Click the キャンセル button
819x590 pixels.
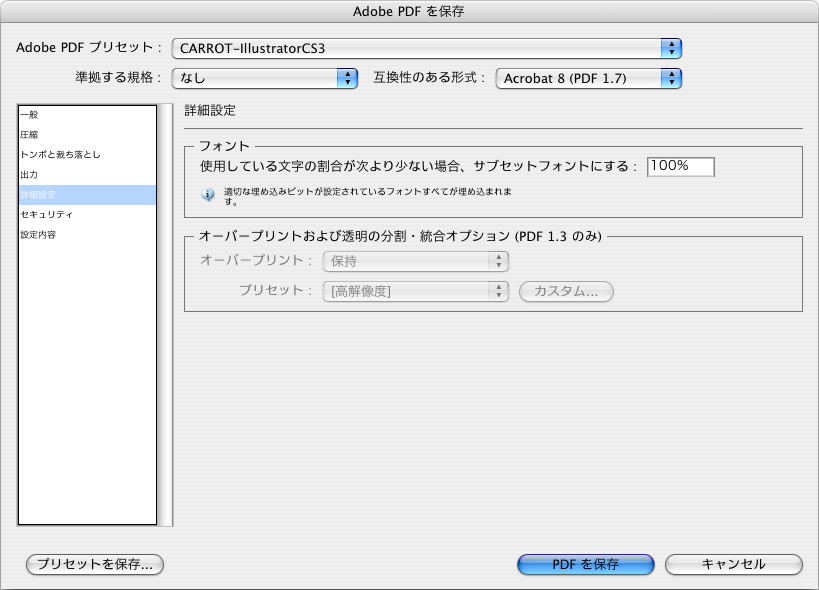tap(733, 564)
